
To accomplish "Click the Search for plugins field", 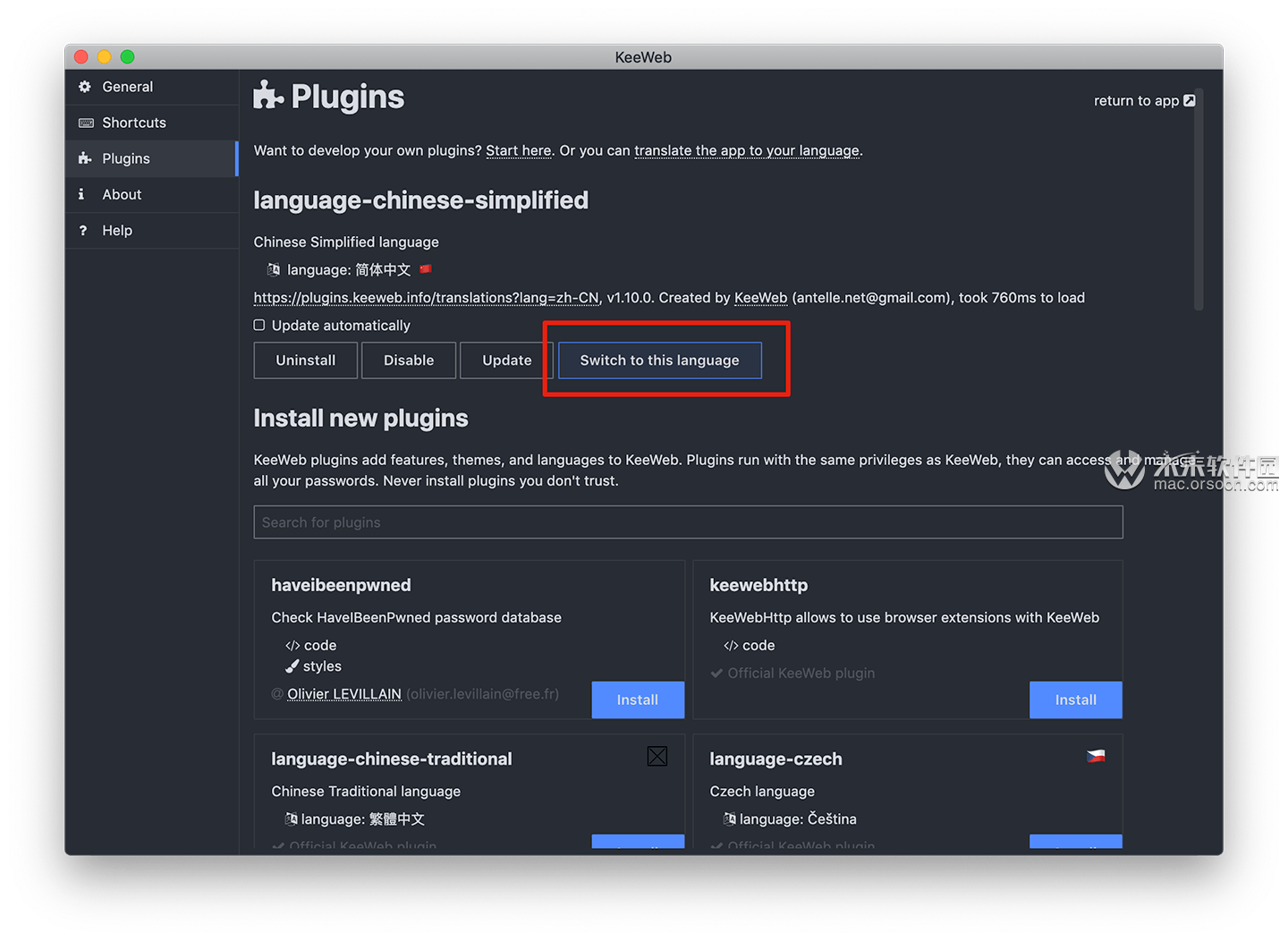I will 688,522.
